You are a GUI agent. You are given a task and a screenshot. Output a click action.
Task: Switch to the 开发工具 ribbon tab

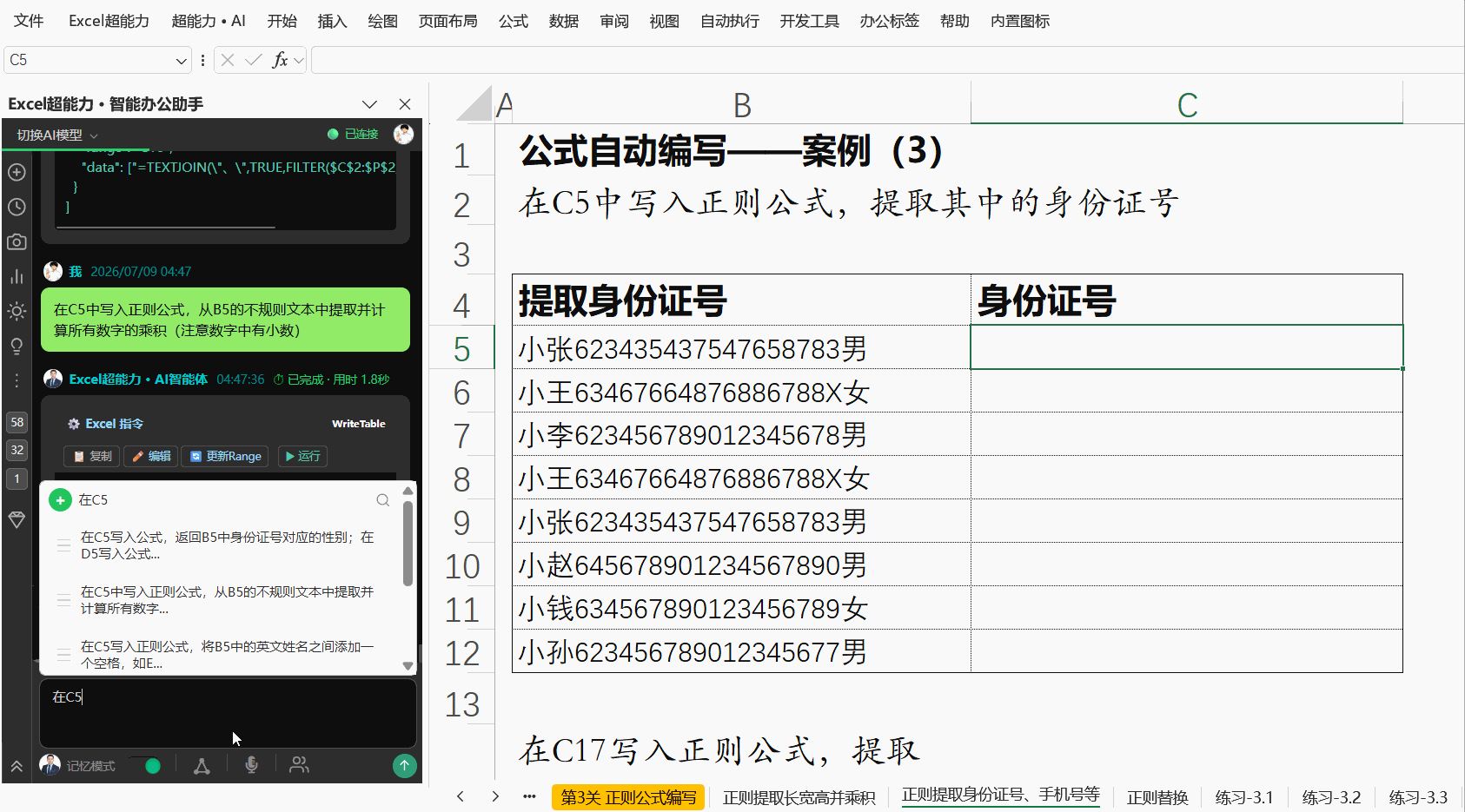coord(809,21)
